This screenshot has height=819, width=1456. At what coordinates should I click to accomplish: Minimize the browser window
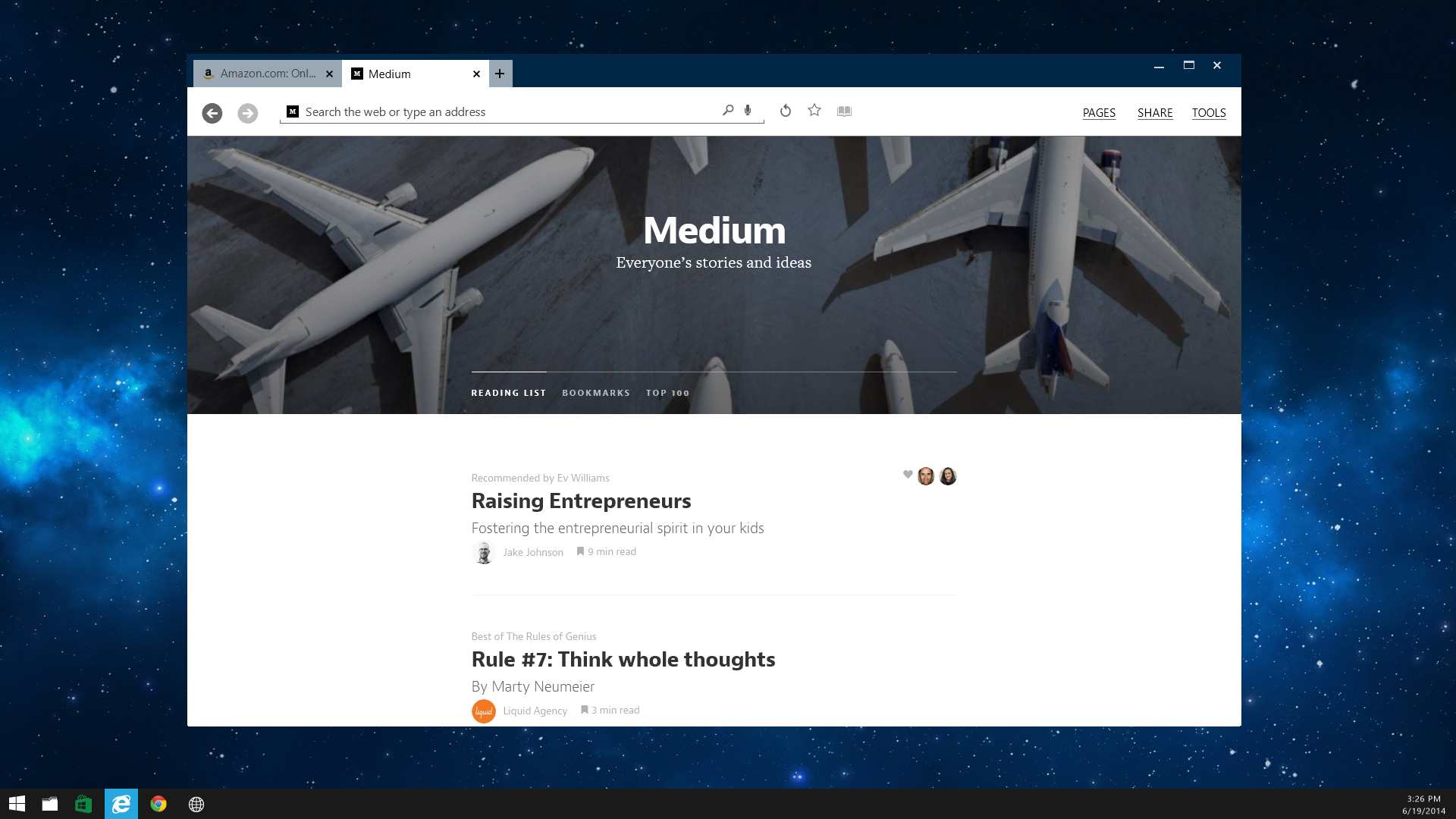(x=1159, y=66)
